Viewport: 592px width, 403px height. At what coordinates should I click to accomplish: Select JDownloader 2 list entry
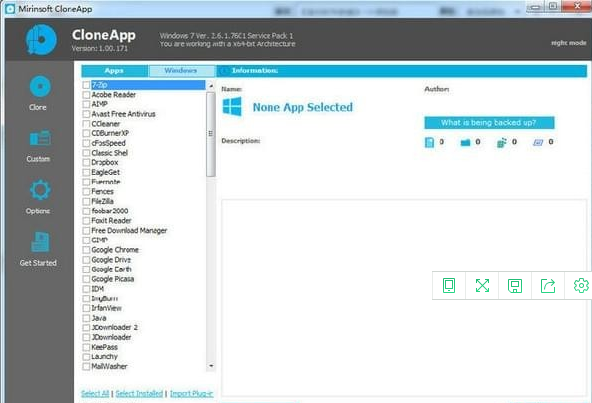click(x=114, y=327)
